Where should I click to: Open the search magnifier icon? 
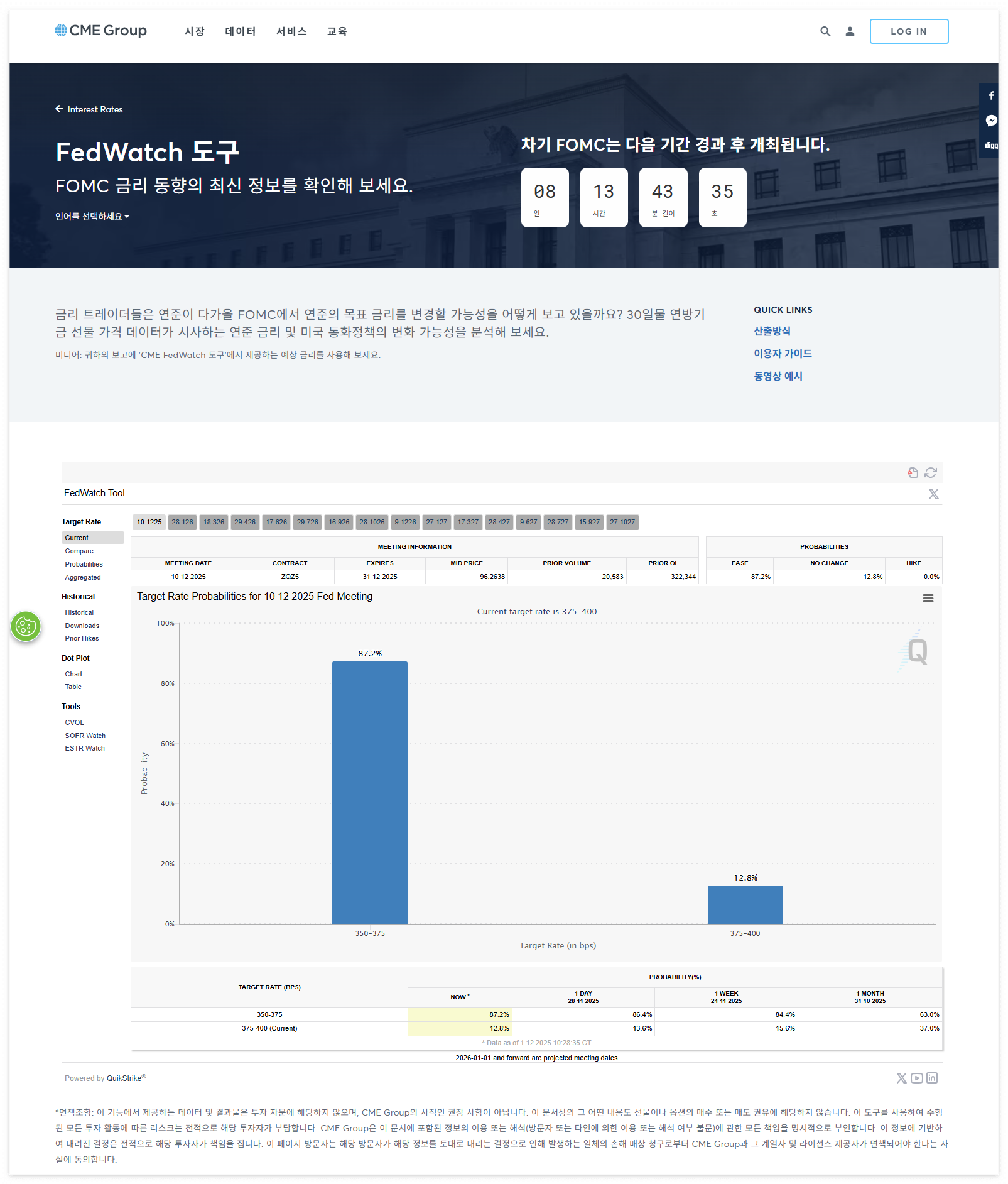[825, 31]
